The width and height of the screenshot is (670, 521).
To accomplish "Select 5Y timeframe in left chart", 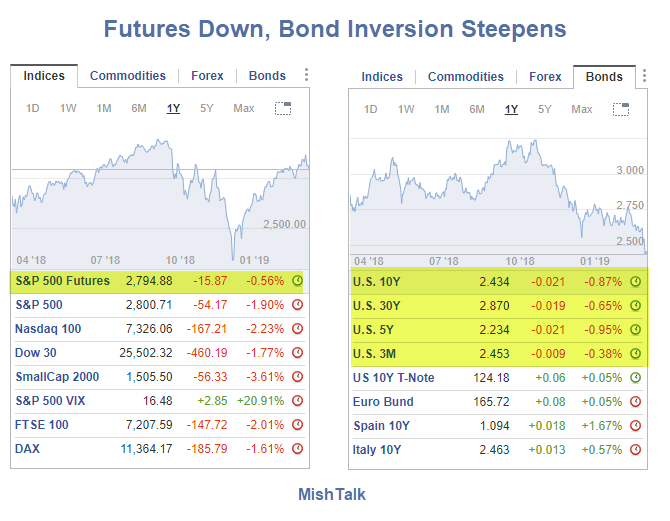I will tap(206, 108).
